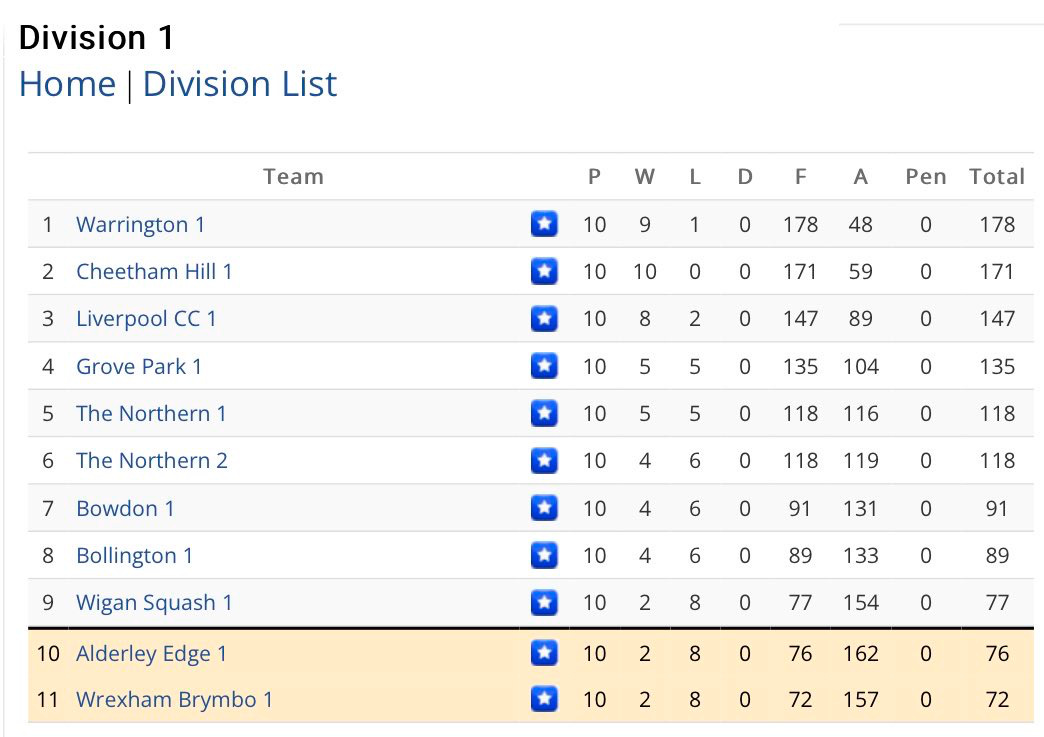Click the star icon beside Bollington 1
Viewport: 1044px width, 737px height.
click(x=544, y=555)
